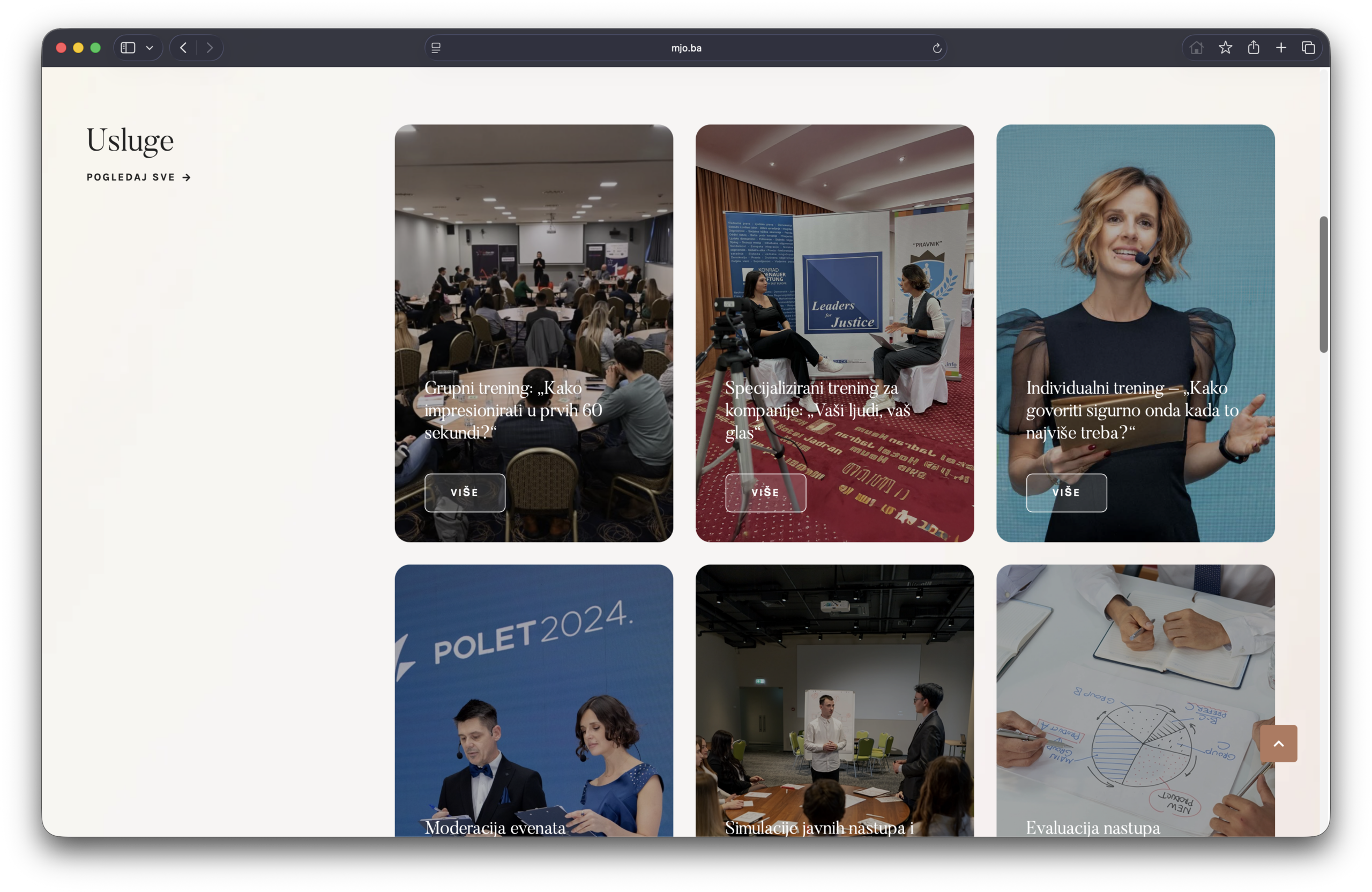1372x892 pixels.
Task: Click VIŠE on the Grupni trening card
Action: pos(465,493)
